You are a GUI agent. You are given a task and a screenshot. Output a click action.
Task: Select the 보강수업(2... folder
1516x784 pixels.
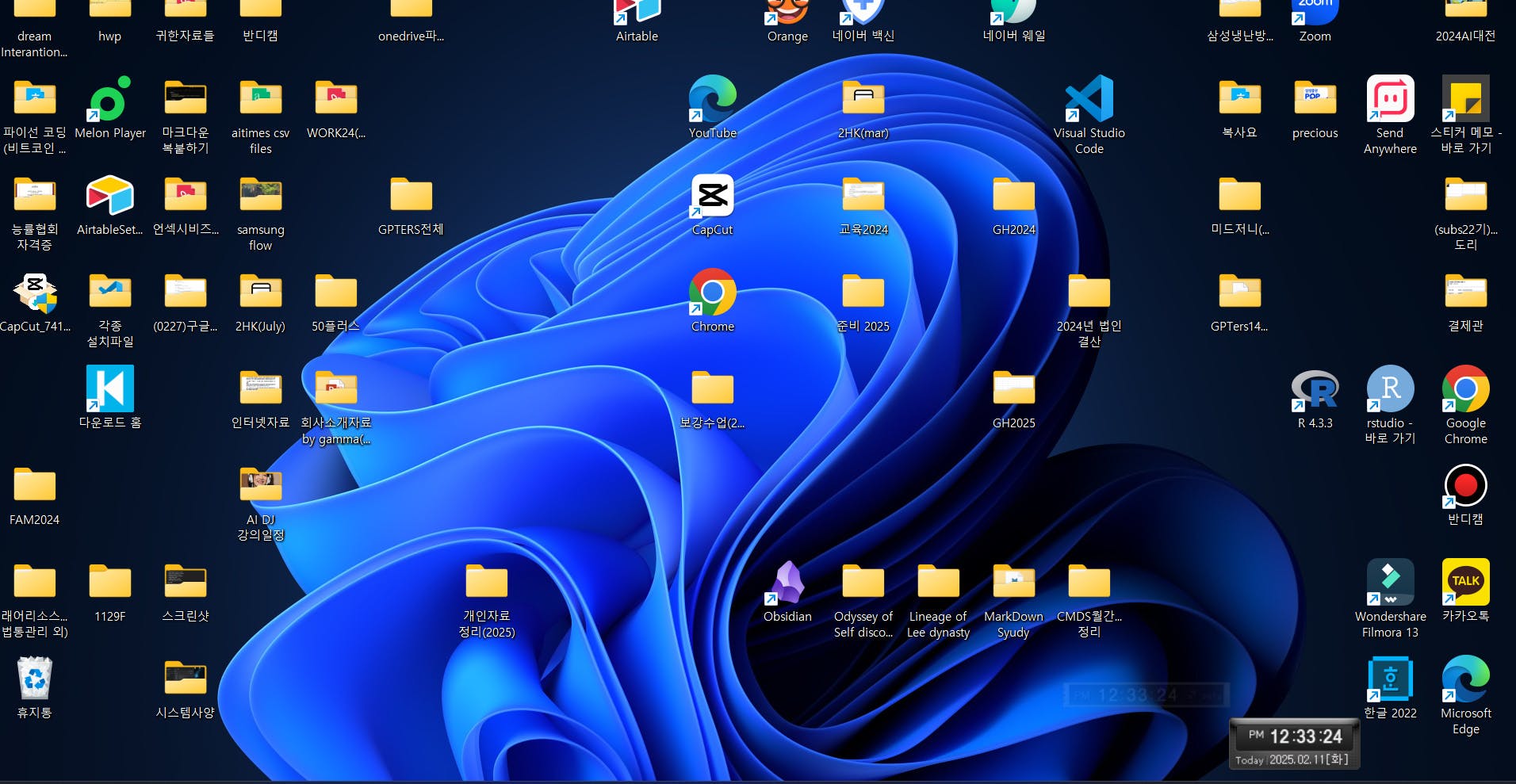712,389
